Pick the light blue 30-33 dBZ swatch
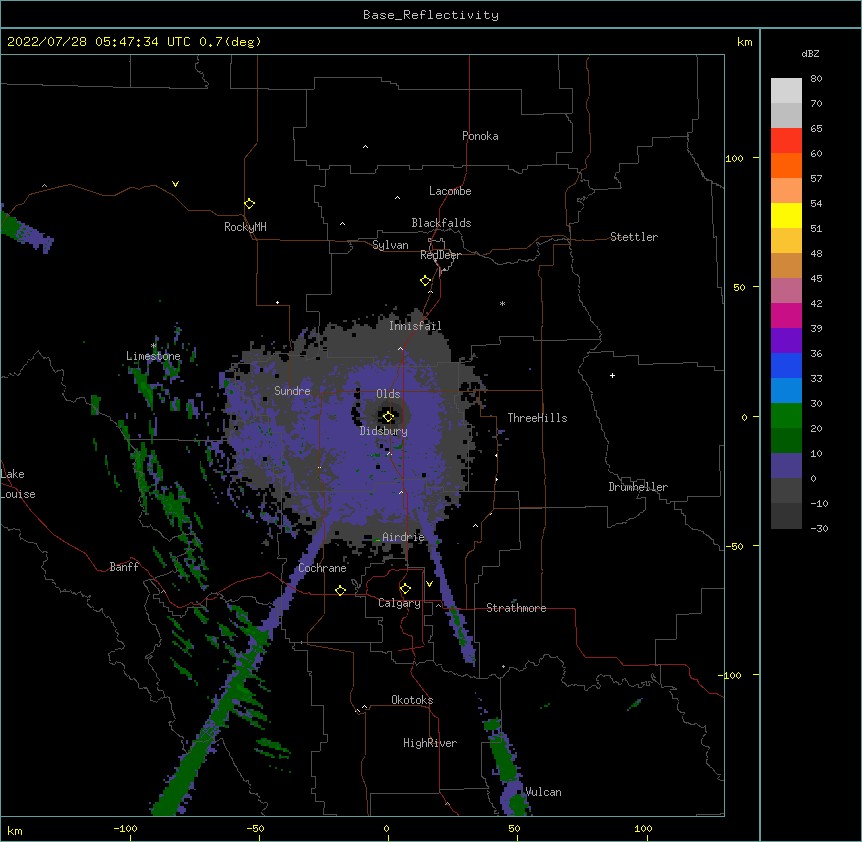This screenshot has width=862, height=842. point(786,390)
